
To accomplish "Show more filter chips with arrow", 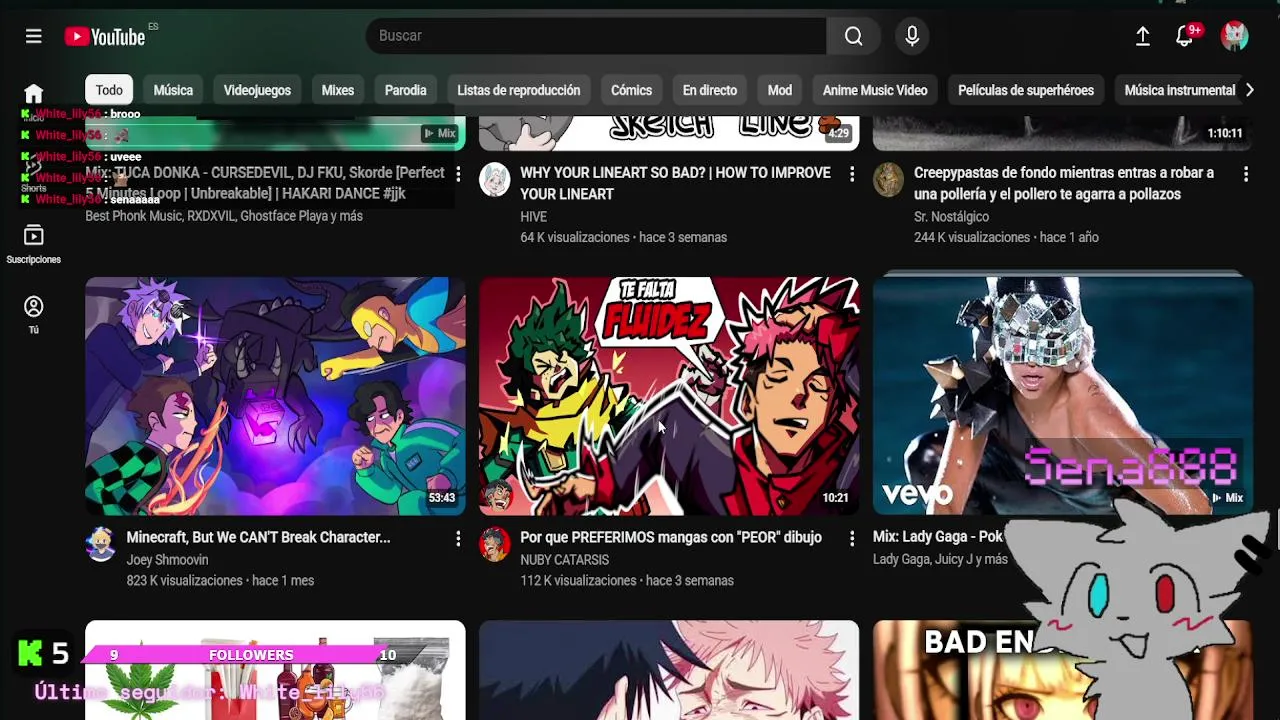I will tap(1249, 90).
